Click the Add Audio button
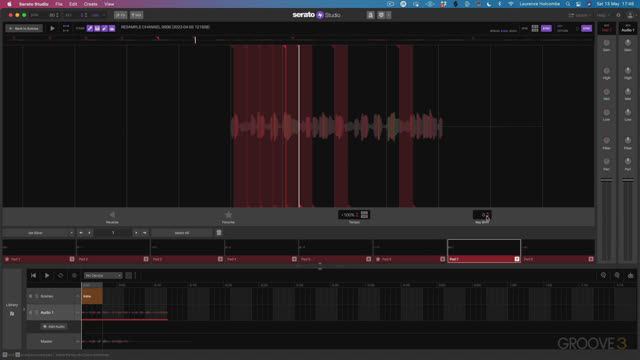The height and width of the screenshot is (360, 640). click(54, 327)
